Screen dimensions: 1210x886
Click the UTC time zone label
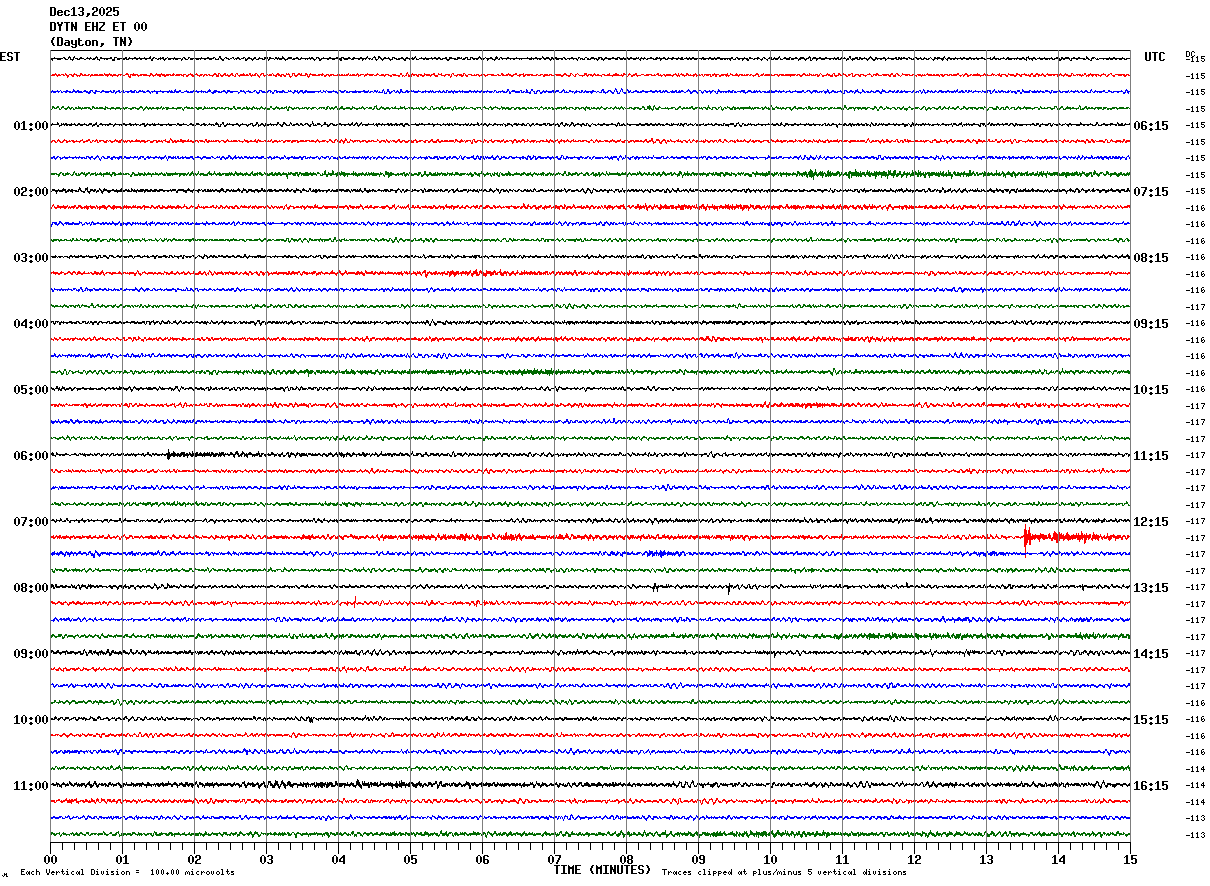[1155, 57]
